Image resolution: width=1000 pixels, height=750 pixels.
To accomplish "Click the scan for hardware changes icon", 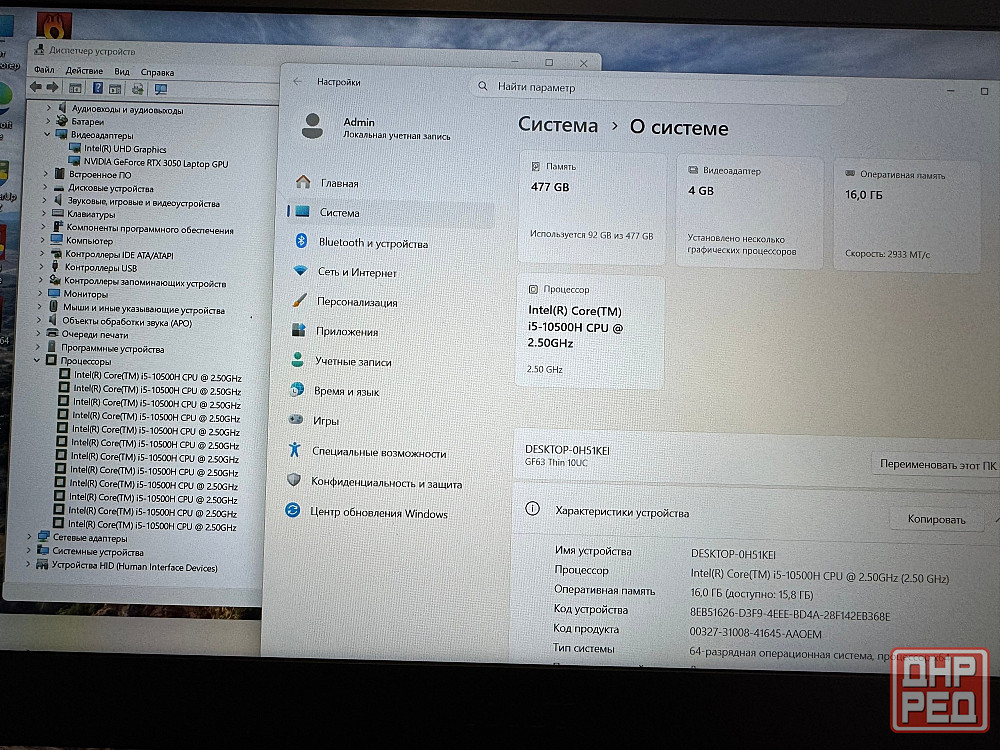I will [161, 89].
